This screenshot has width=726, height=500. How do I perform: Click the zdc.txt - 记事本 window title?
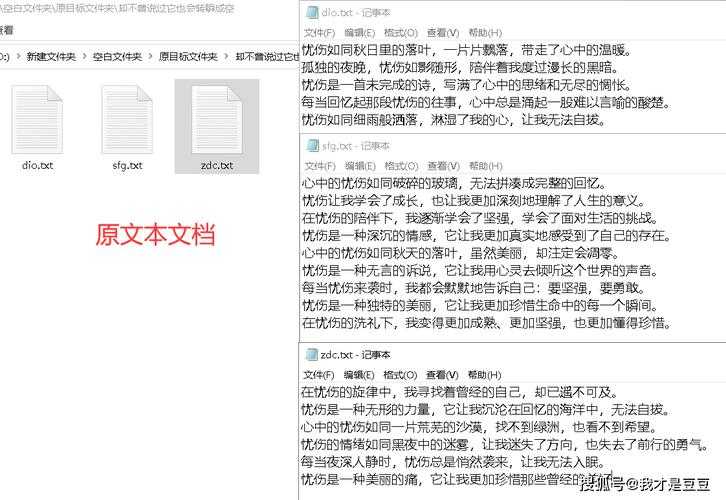[356, 355]
